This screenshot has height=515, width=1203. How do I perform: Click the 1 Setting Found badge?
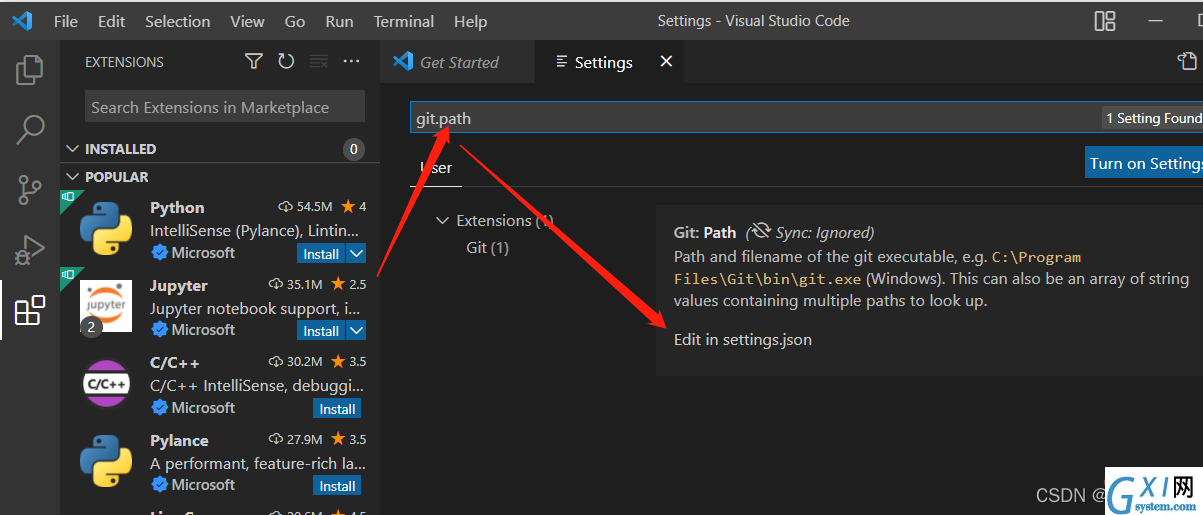1152,118
